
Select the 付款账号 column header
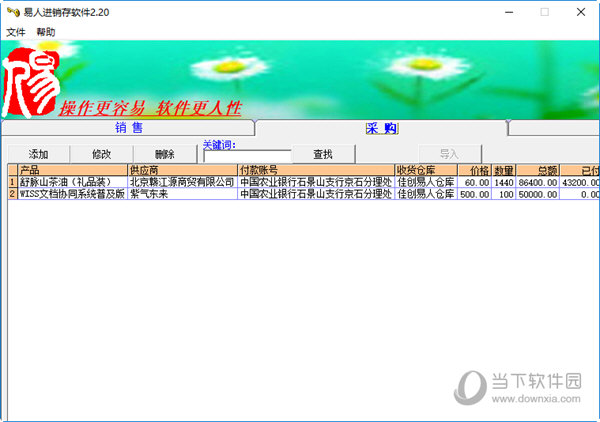[x=316, y=170]
